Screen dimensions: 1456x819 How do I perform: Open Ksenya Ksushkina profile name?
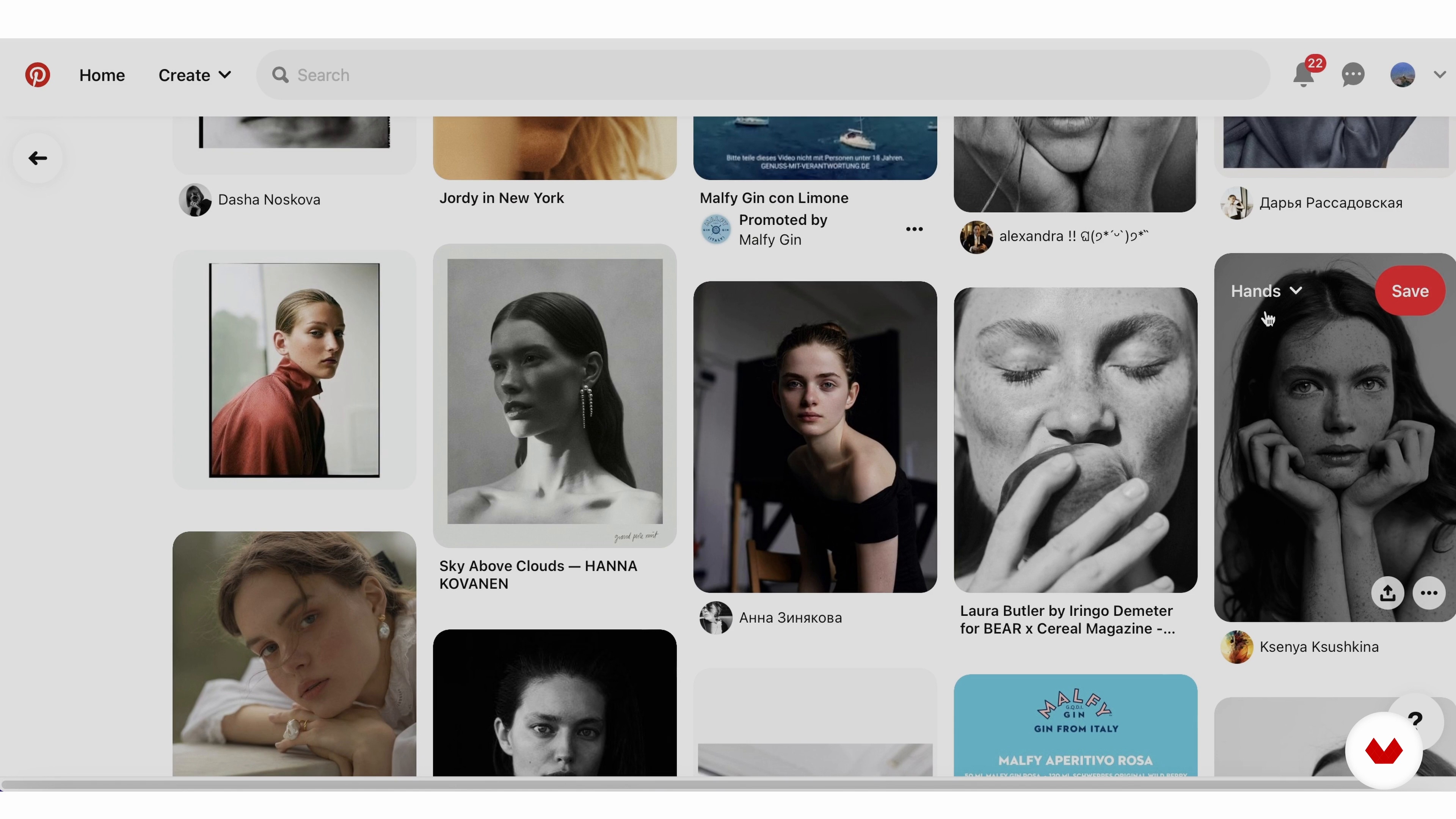click(1319, 646)
